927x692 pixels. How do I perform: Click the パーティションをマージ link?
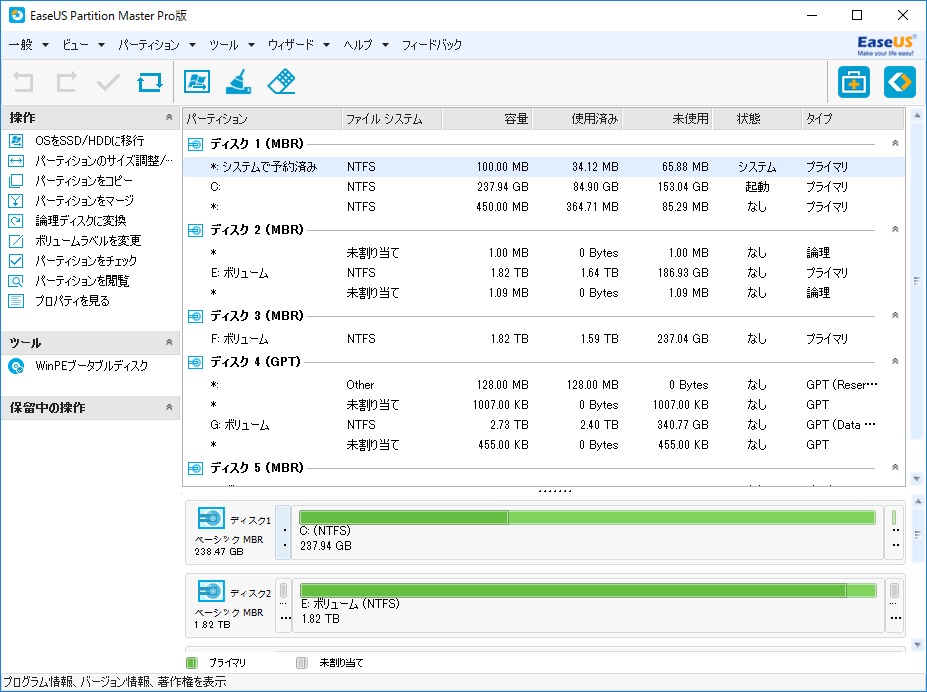tap(85, 201)
